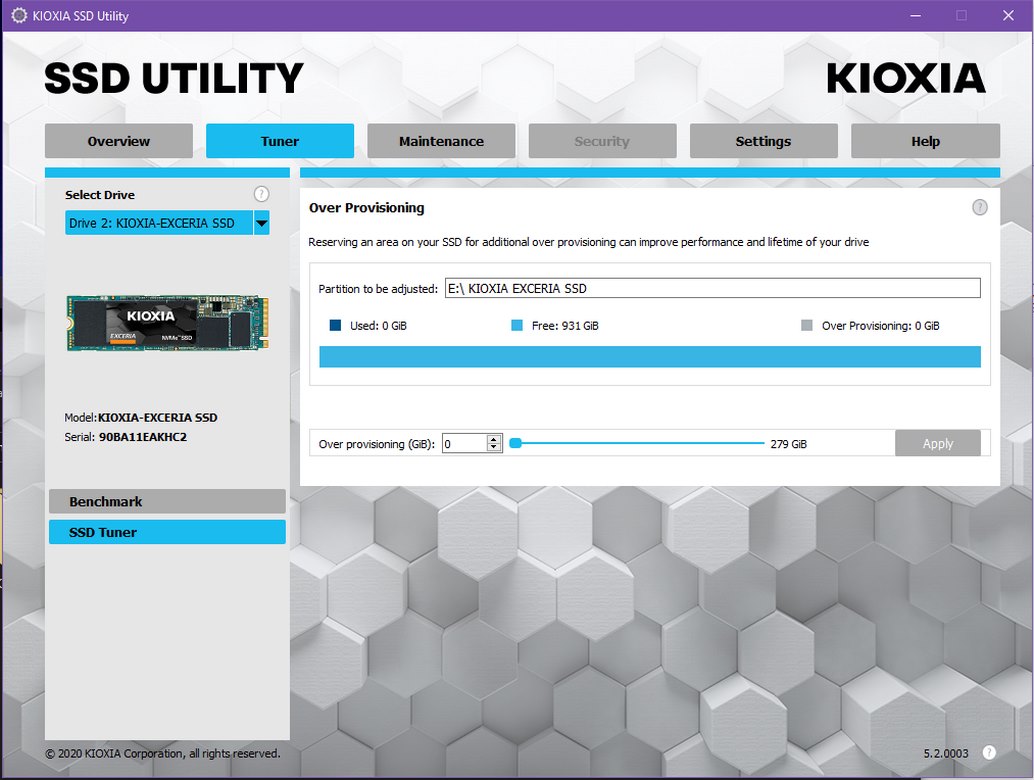
Task: Open the Drive 2: KIOXIA-EXCERIA SSD combo box
Action: pos(158,223)
